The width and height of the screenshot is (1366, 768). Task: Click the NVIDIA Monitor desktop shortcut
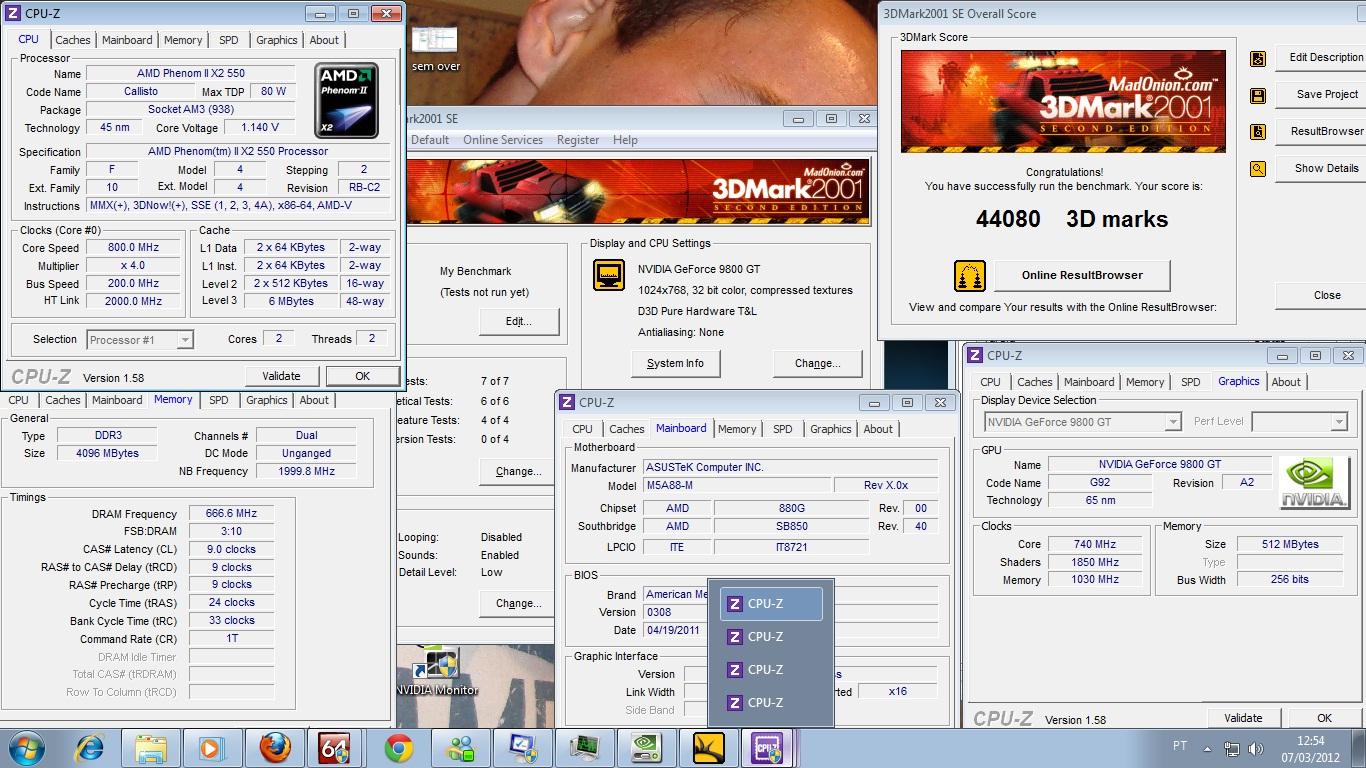436,671
